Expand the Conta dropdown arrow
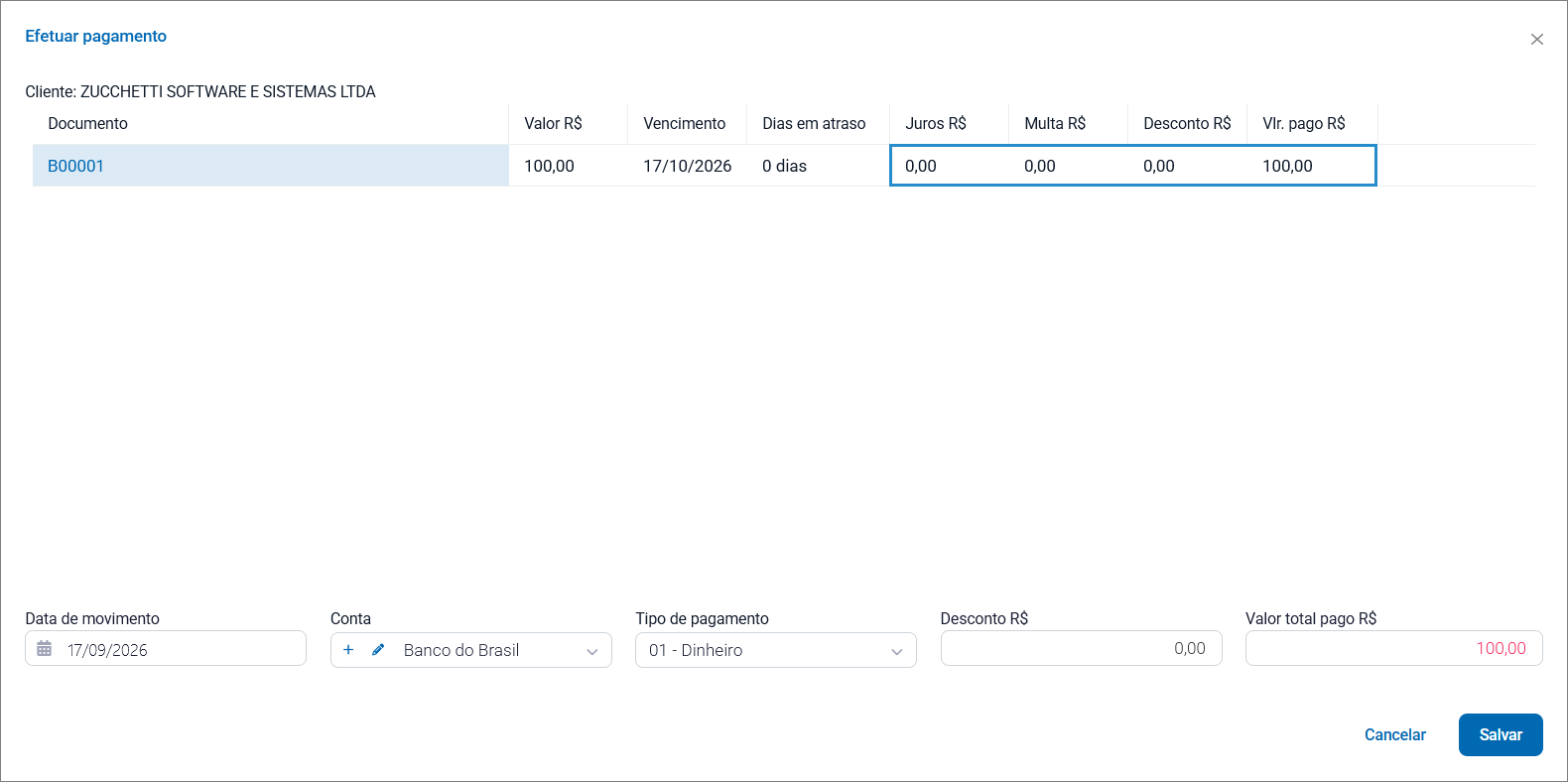The width and height of the screenshot is (1568, 782). click(x=592, y=651)
